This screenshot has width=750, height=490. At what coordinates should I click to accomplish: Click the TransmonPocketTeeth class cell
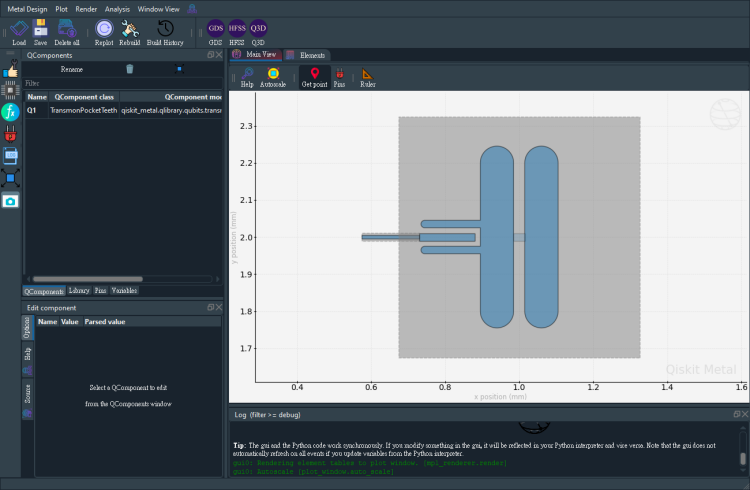(84, 111)
